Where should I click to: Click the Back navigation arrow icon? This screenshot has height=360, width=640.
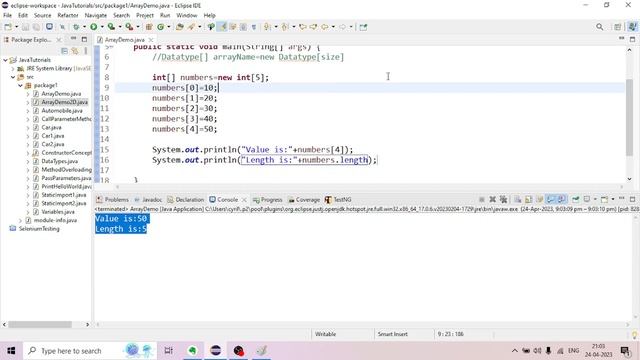pyautogui.click(x=324, y=27)
